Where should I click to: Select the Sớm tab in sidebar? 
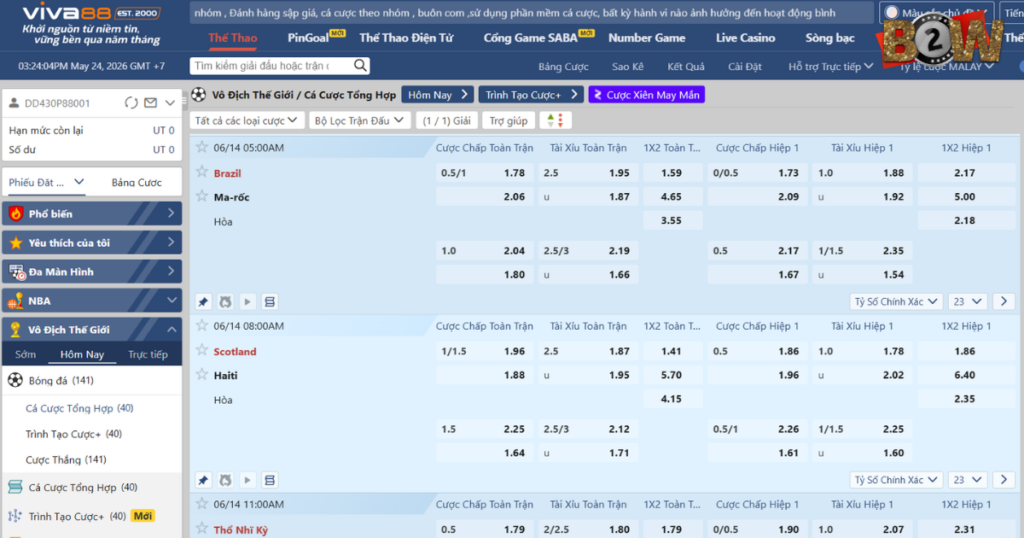(25, 354)
